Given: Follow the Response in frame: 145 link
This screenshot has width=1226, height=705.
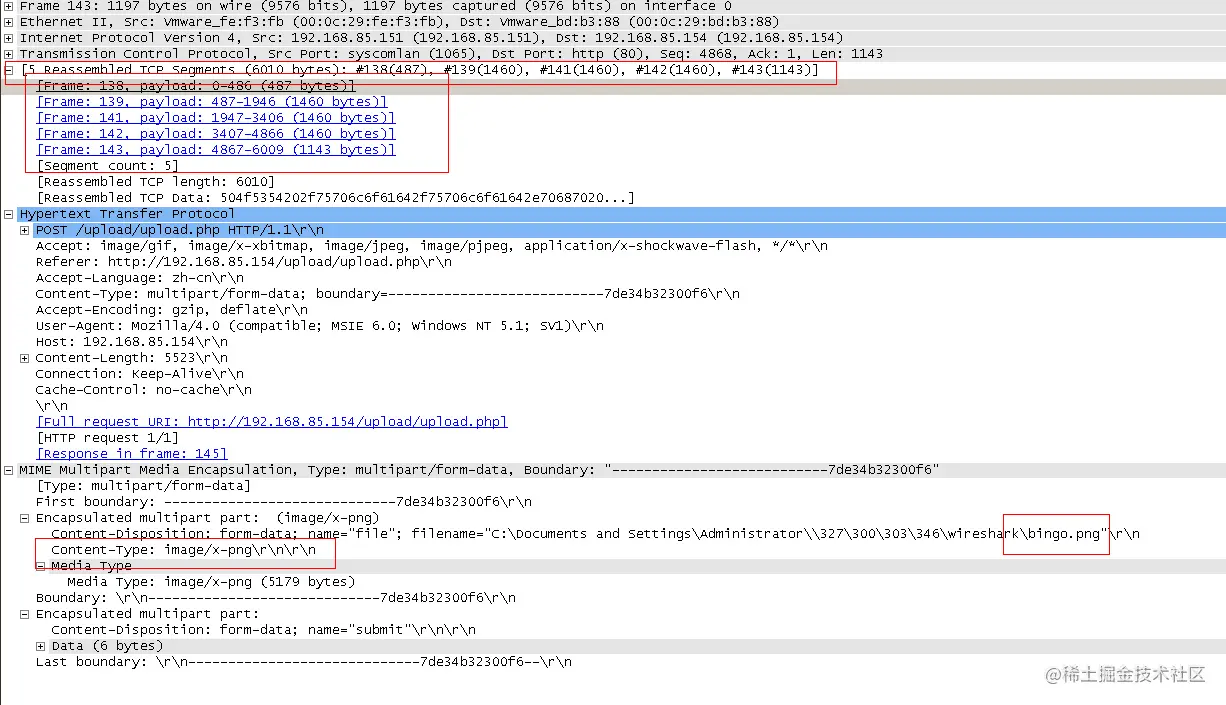Looking at the screenshot, I should click(x=132, y=454).
